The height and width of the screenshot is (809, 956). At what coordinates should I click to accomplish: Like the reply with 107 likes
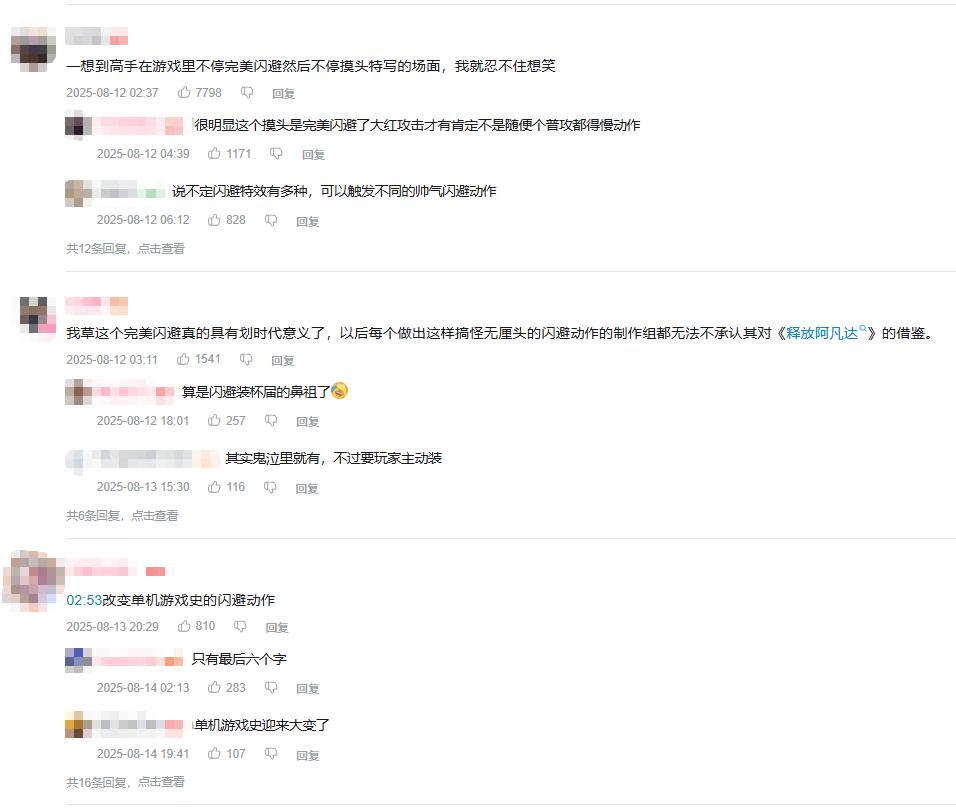[214, 754]
